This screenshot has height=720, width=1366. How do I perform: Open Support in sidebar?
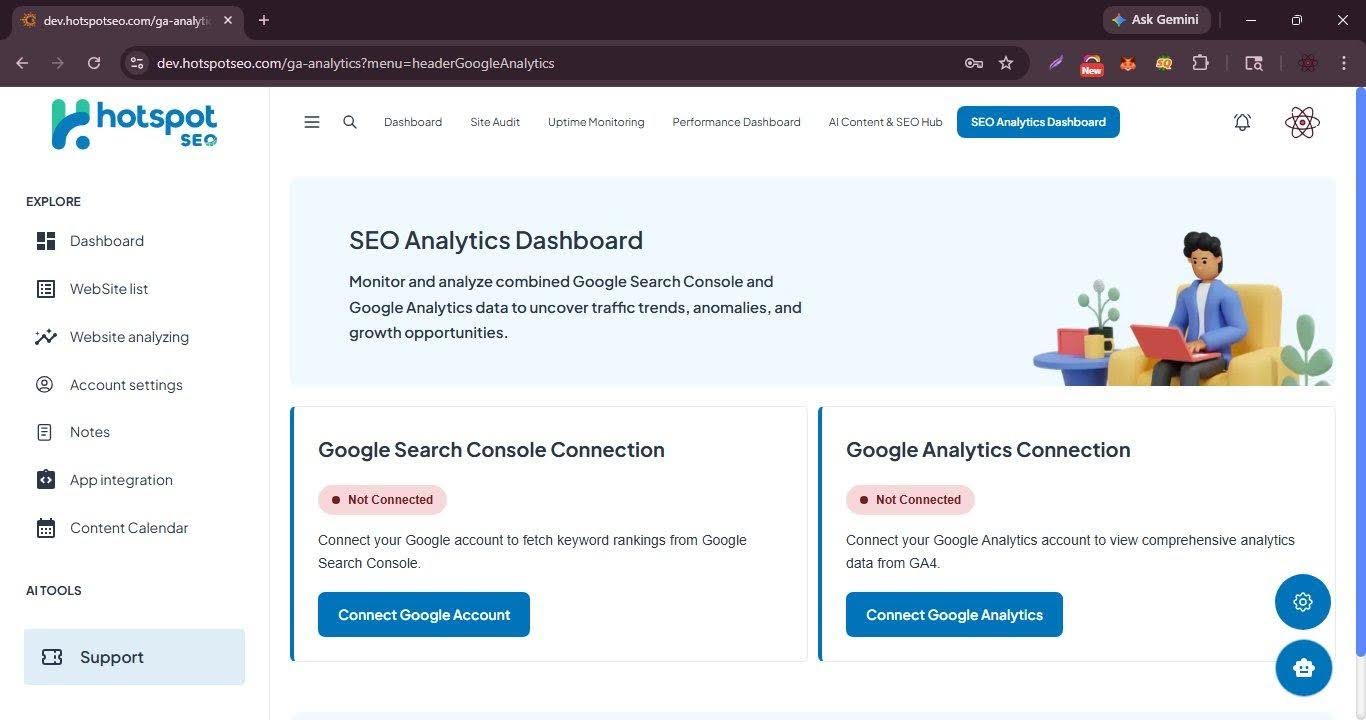[134, 657]
